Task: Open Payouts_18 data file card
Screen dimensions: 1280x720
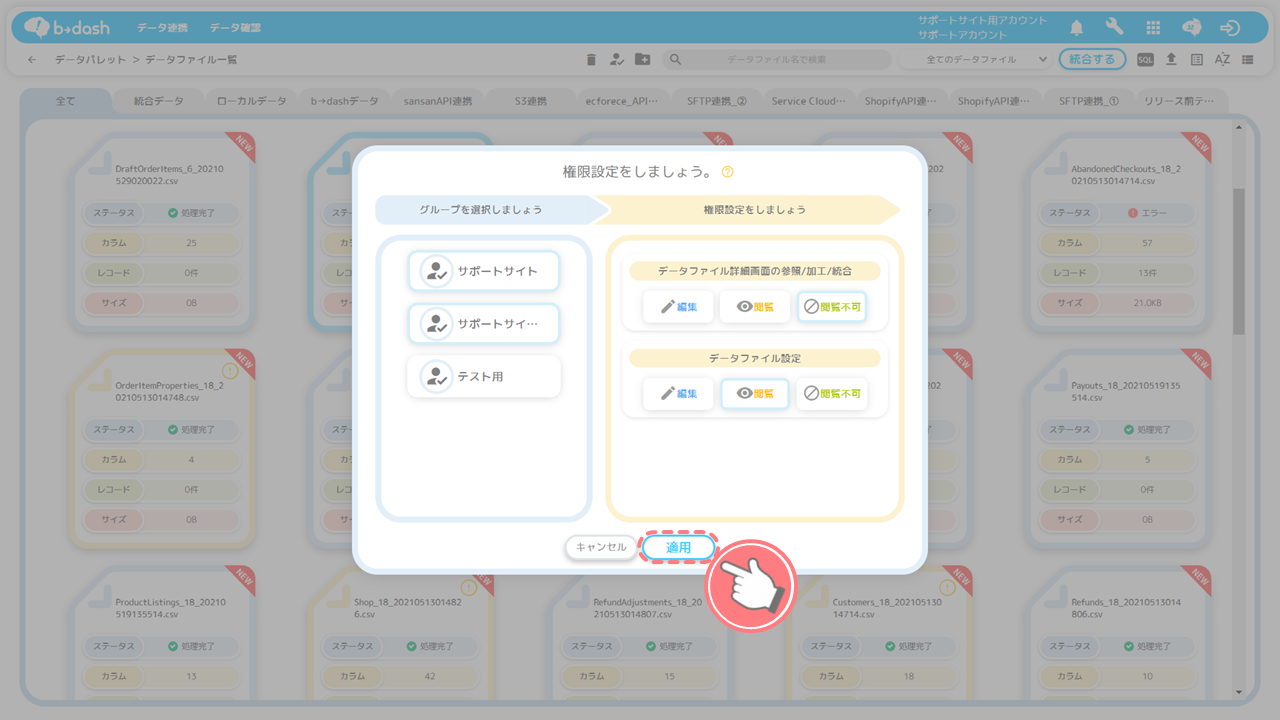Action: click(1120, 449)
